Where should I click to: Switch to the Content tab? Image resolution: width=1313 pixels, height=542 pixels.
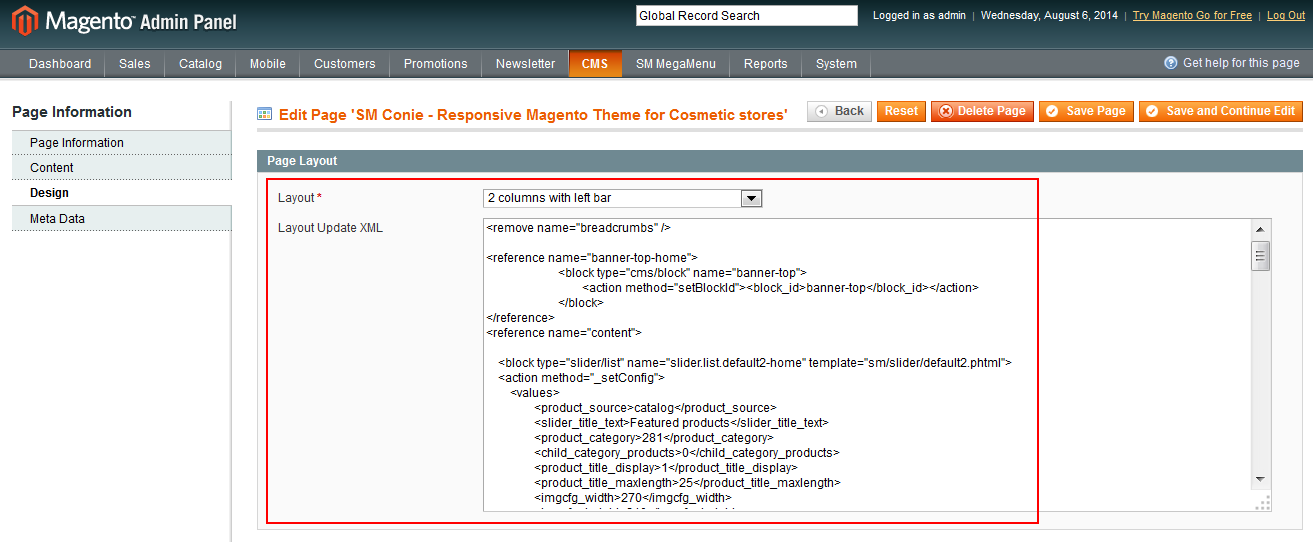(x=121, y=168)
